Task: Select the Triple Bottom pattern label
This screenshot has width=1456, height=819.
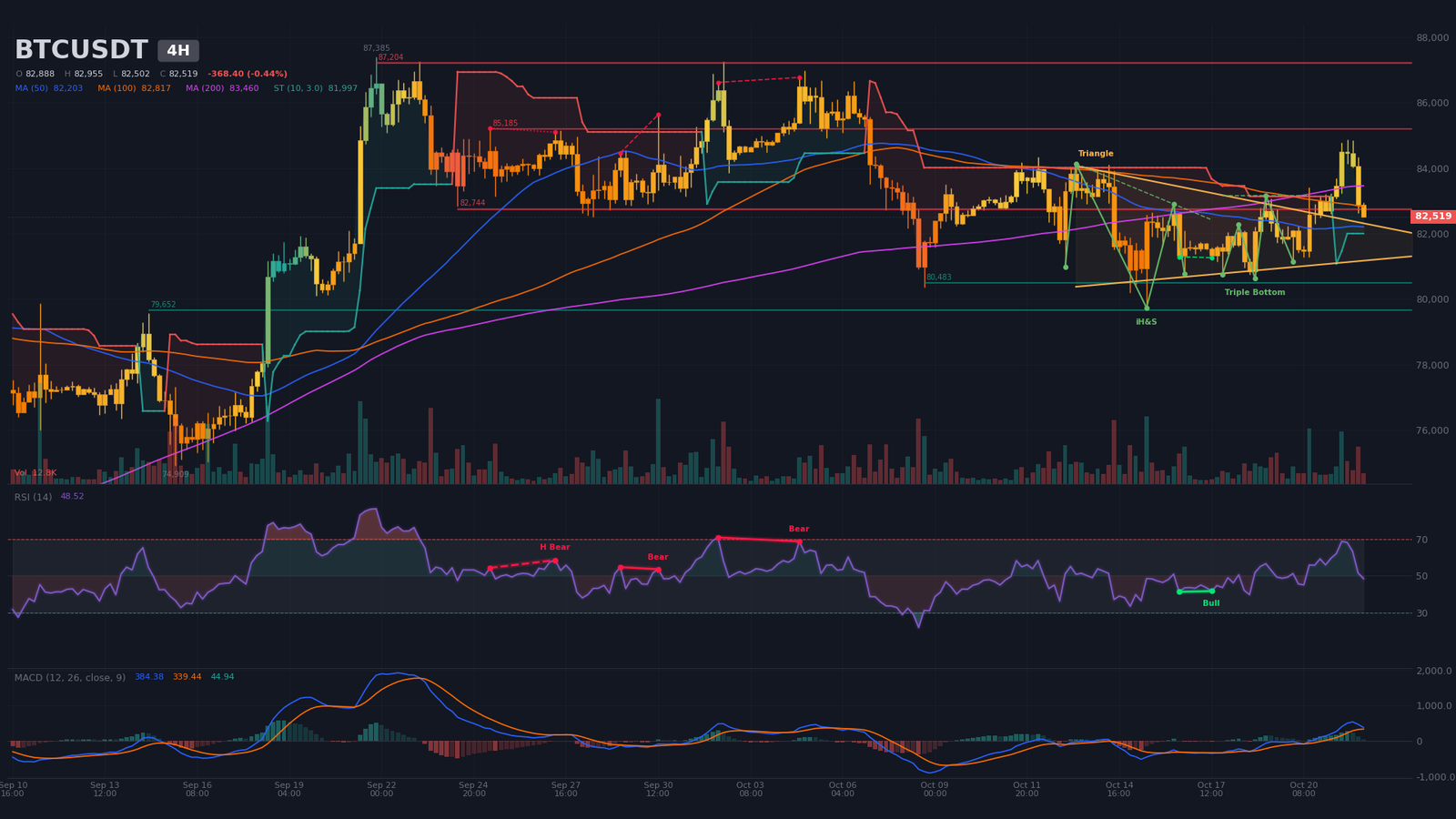Action: [x=1255, y=292]
